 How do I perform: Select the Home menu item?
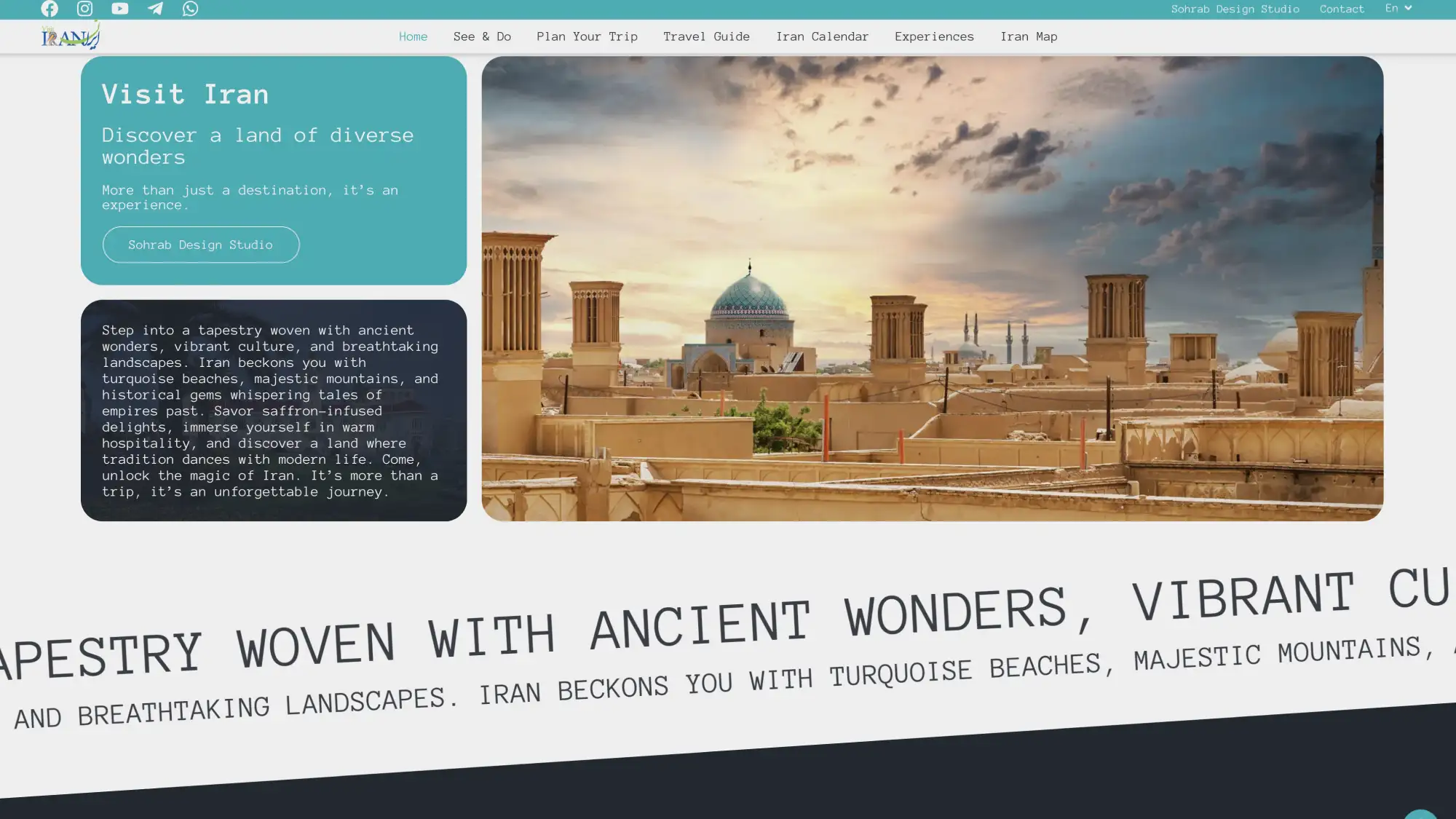click(413, 36)
